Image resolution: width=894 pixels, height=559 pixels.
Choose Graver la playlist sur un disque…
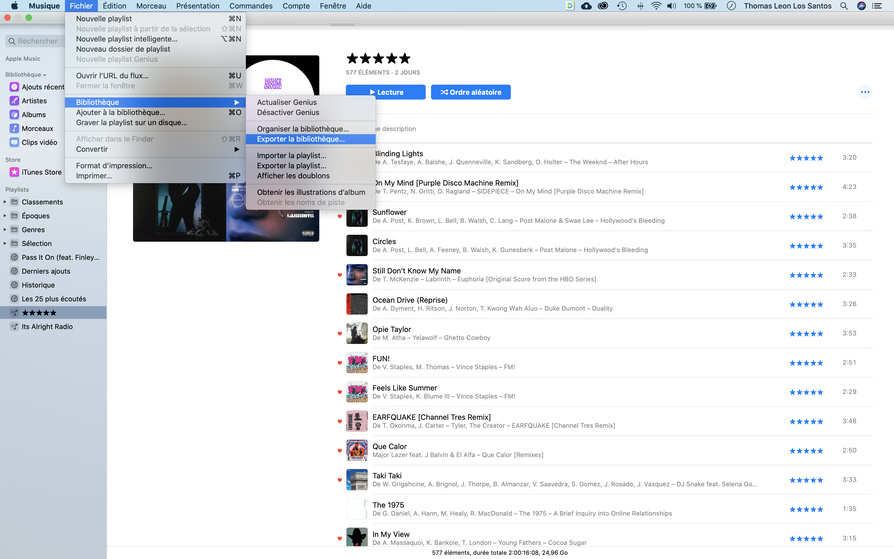click(155, 123)
